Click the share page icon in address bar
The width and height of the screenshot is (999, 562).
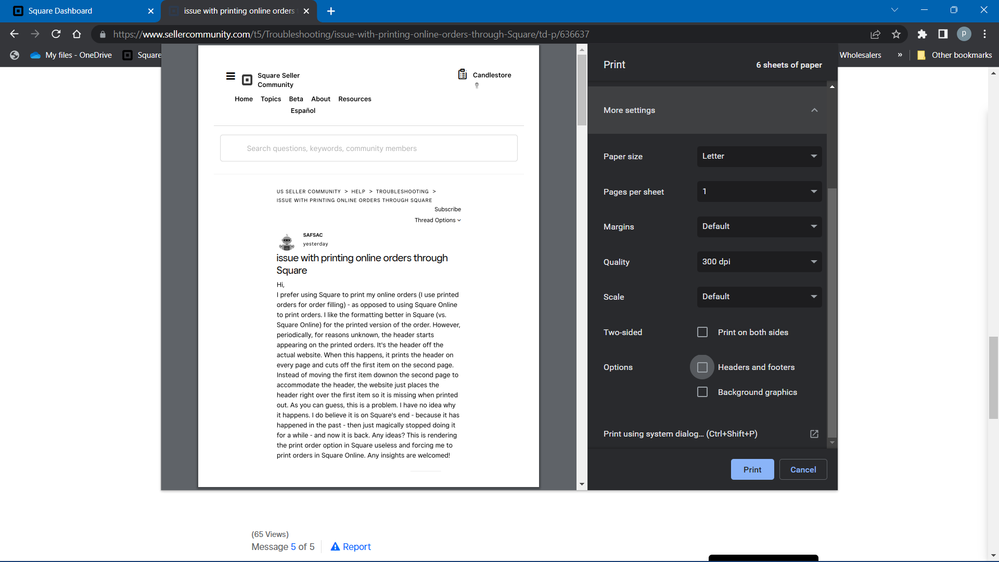tap(875, 34)
